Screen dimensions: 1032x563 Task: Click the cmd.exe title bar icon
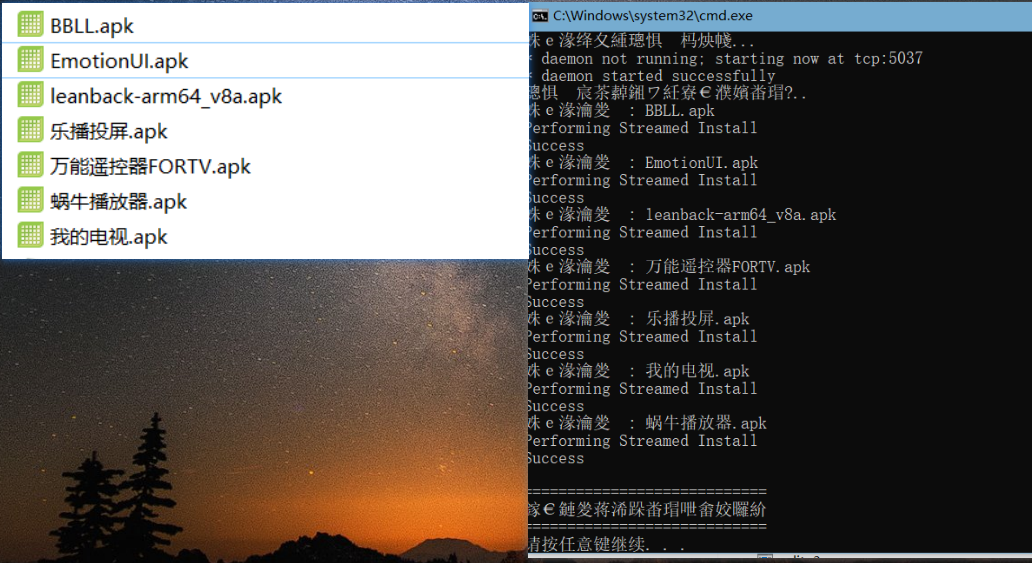[x=540, y=16]
